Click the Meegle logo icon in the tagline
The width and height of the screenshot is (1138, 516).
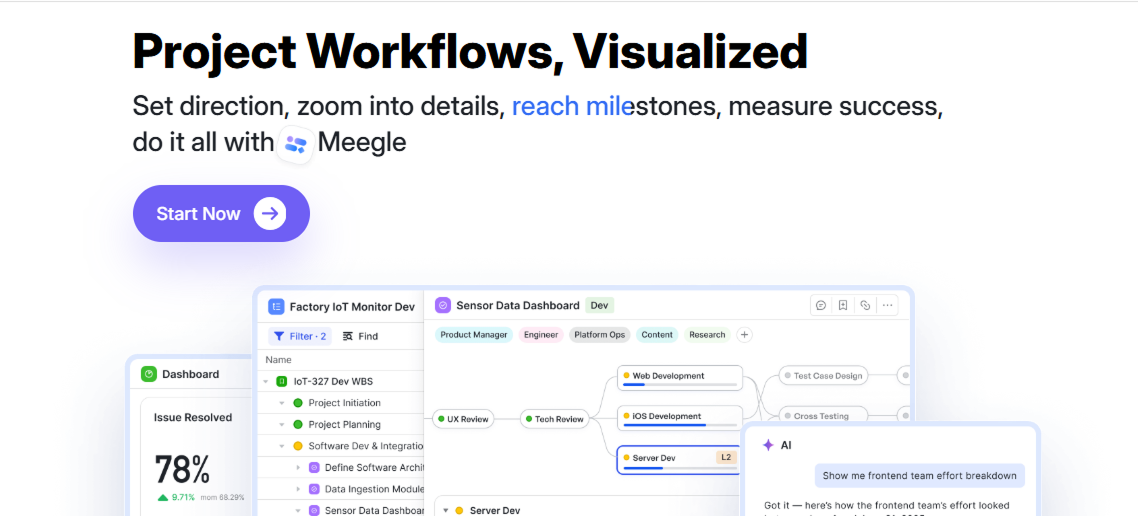click(x=295, y=143)
